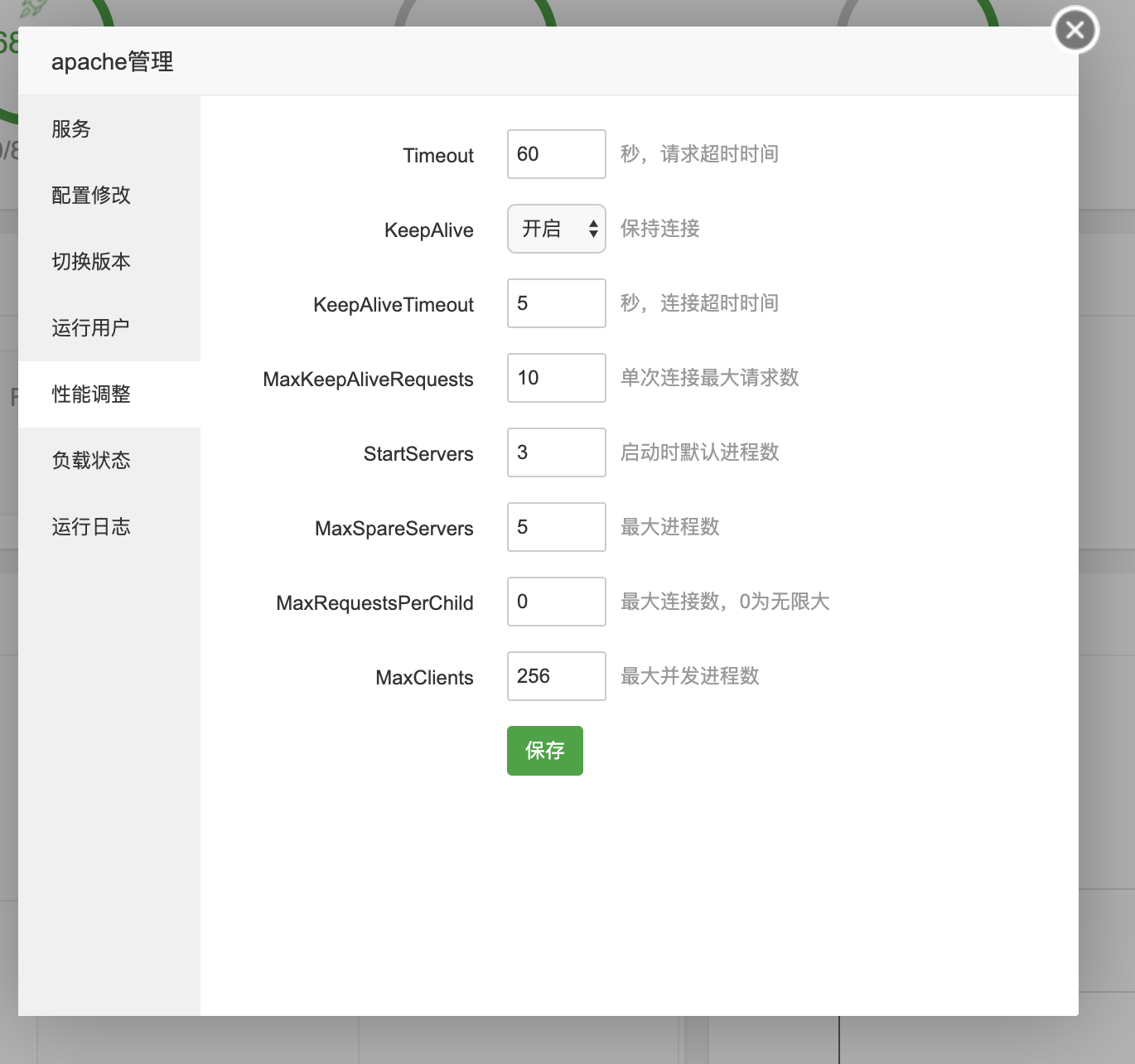
Task: Click the Timeout input field
Action: pos(557,154)
